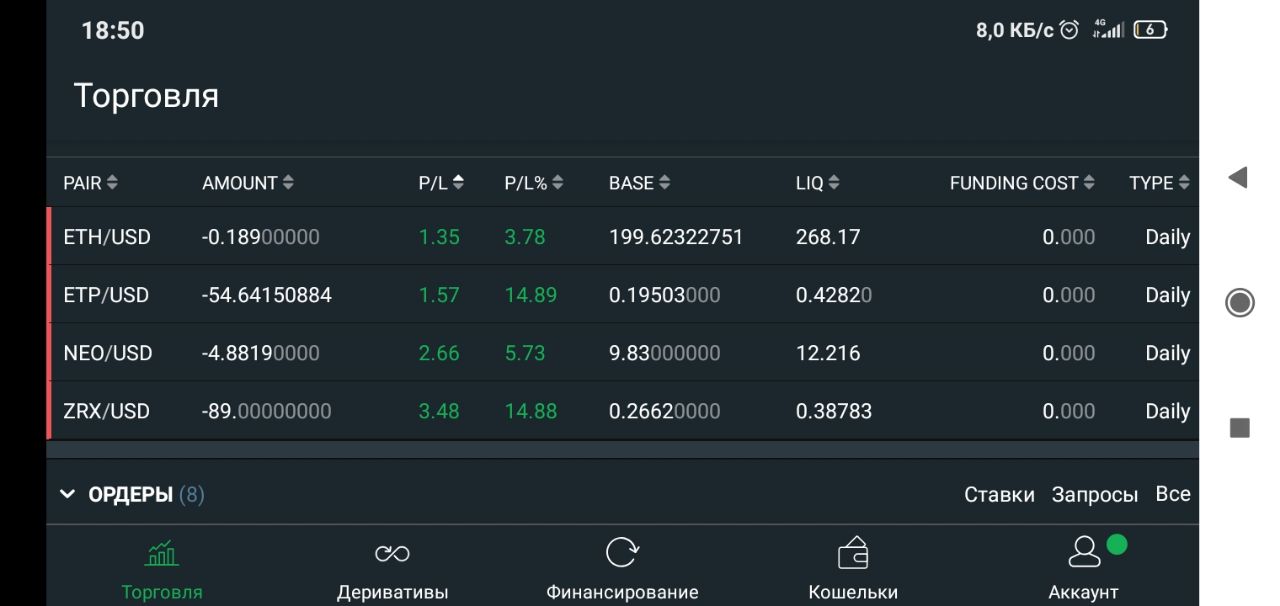
Task: Tap the green account status dot
Action: tap(1117, 545)
